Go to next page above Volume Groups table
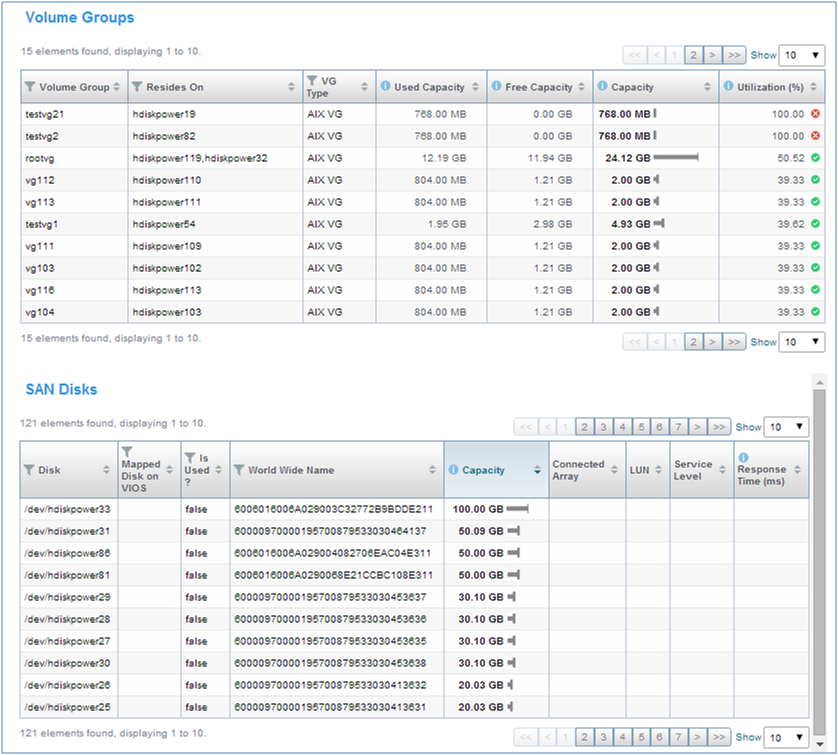This screenshot has height=755, width=838. pos(712,55)
